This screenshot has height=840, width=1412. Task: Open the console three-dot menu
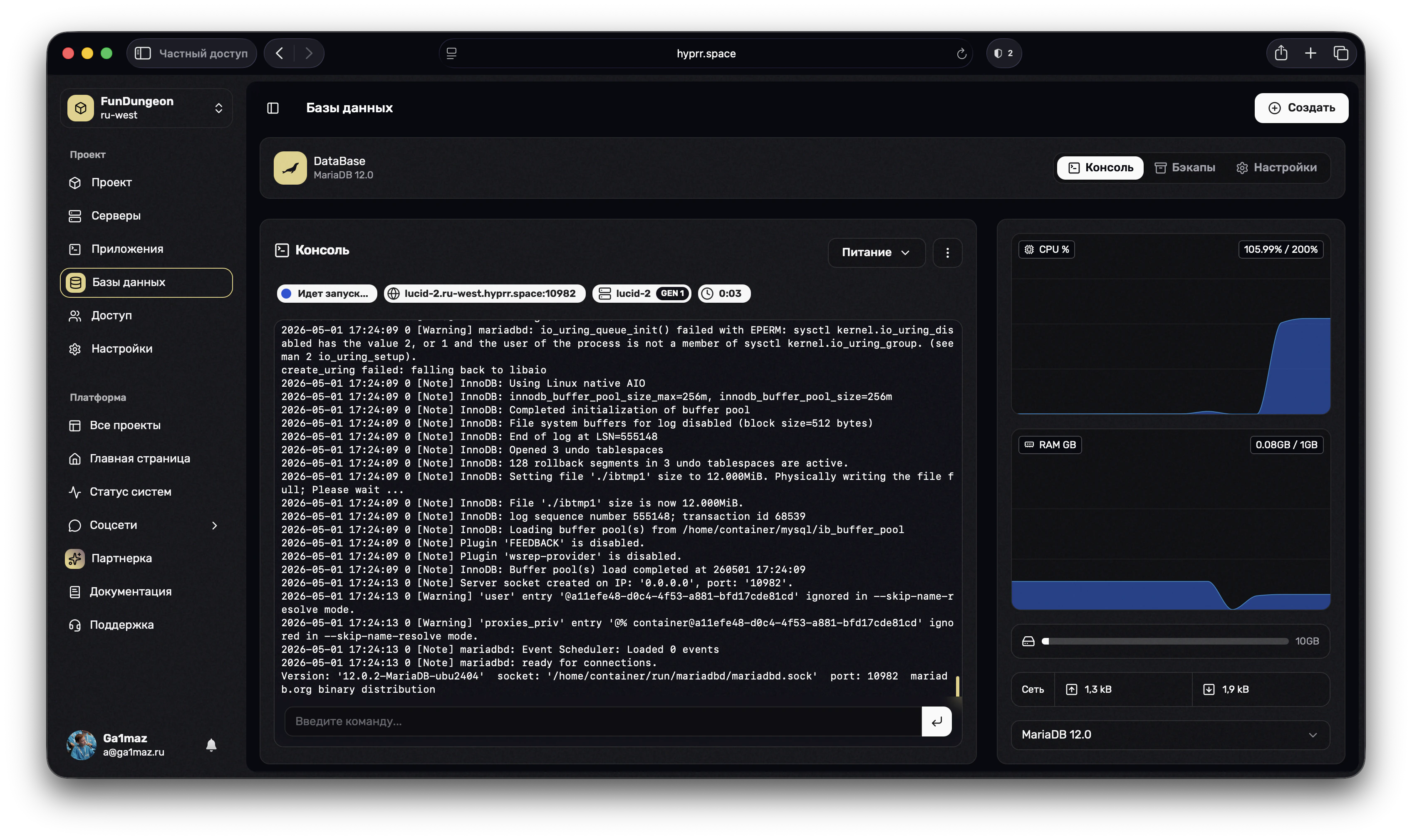point(947,252)
